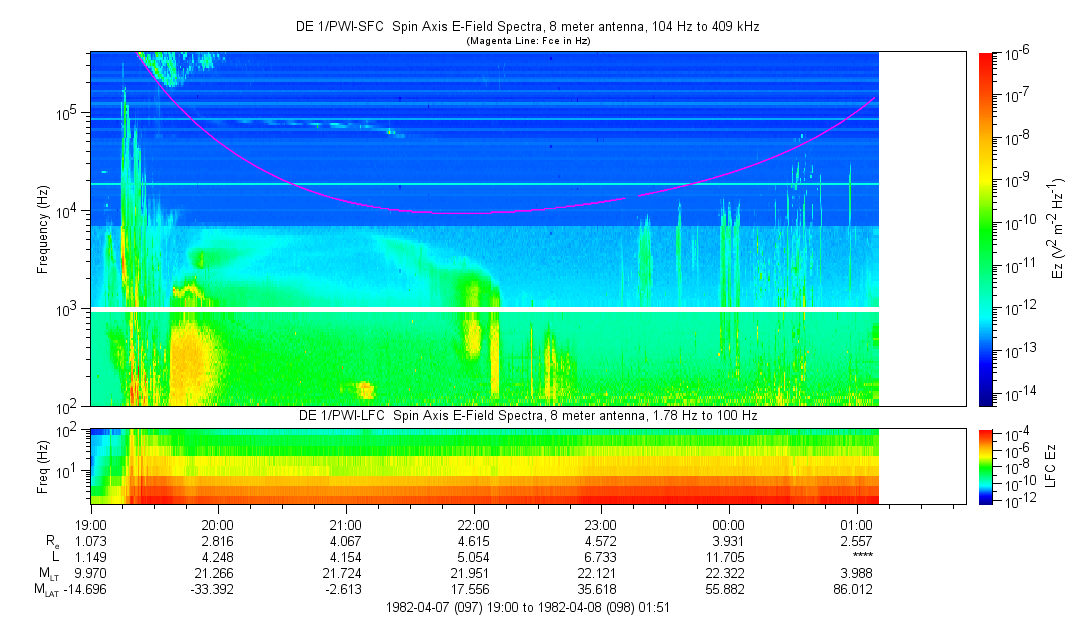Click the L value 11.705
Viewport: 1083px width, 620px height.
tap(728, 557)
